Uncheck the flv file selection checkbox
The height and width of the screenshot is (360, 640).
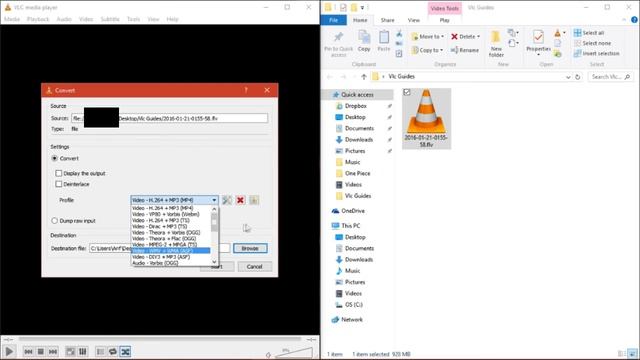[407, 92]
